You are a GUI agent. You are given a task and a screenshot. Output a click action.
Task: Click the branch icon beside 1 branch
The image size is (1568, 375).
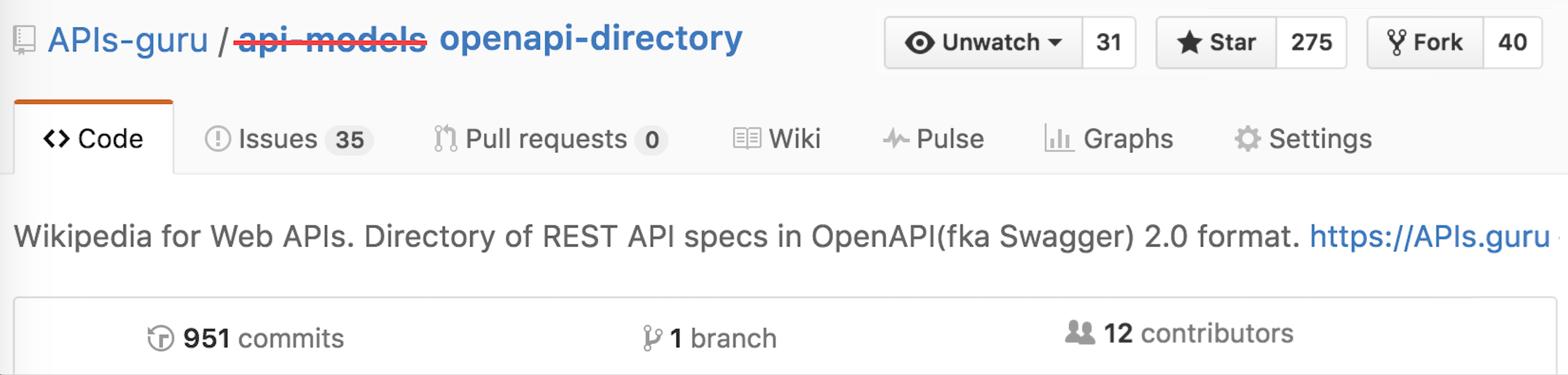tap(652, 338)
